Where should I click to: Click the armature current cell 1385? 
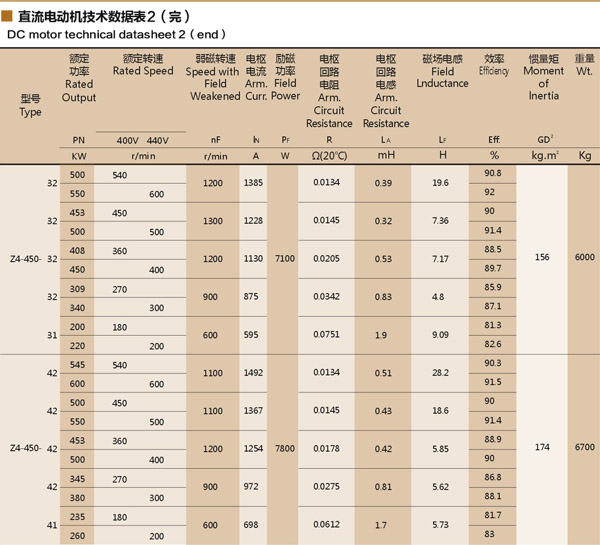[x=252, y=183]
